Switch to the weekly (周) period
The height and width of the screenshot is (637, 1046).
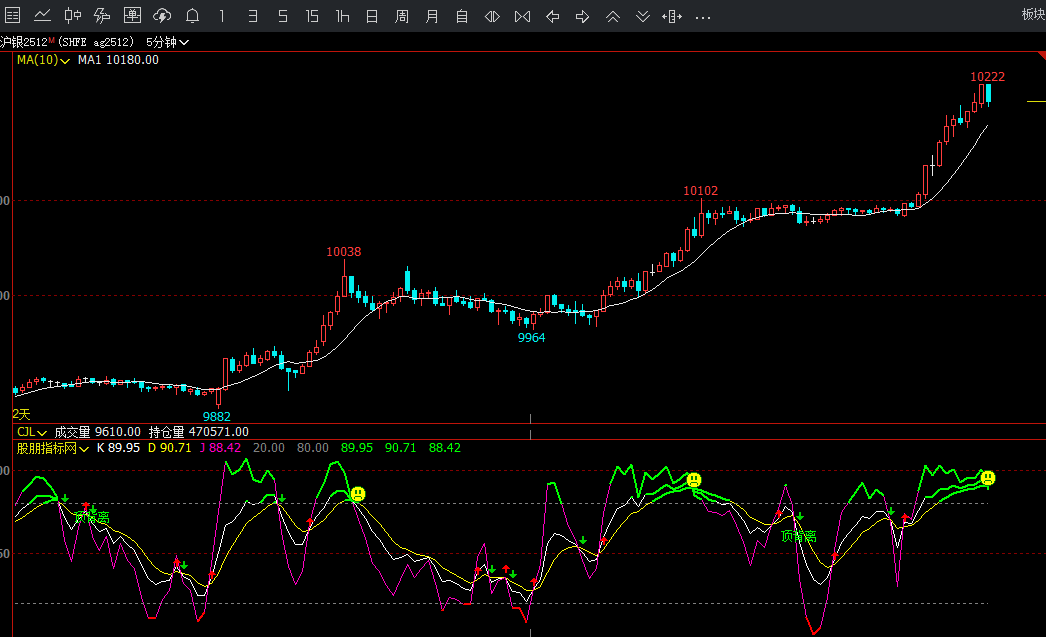[402, 16]
